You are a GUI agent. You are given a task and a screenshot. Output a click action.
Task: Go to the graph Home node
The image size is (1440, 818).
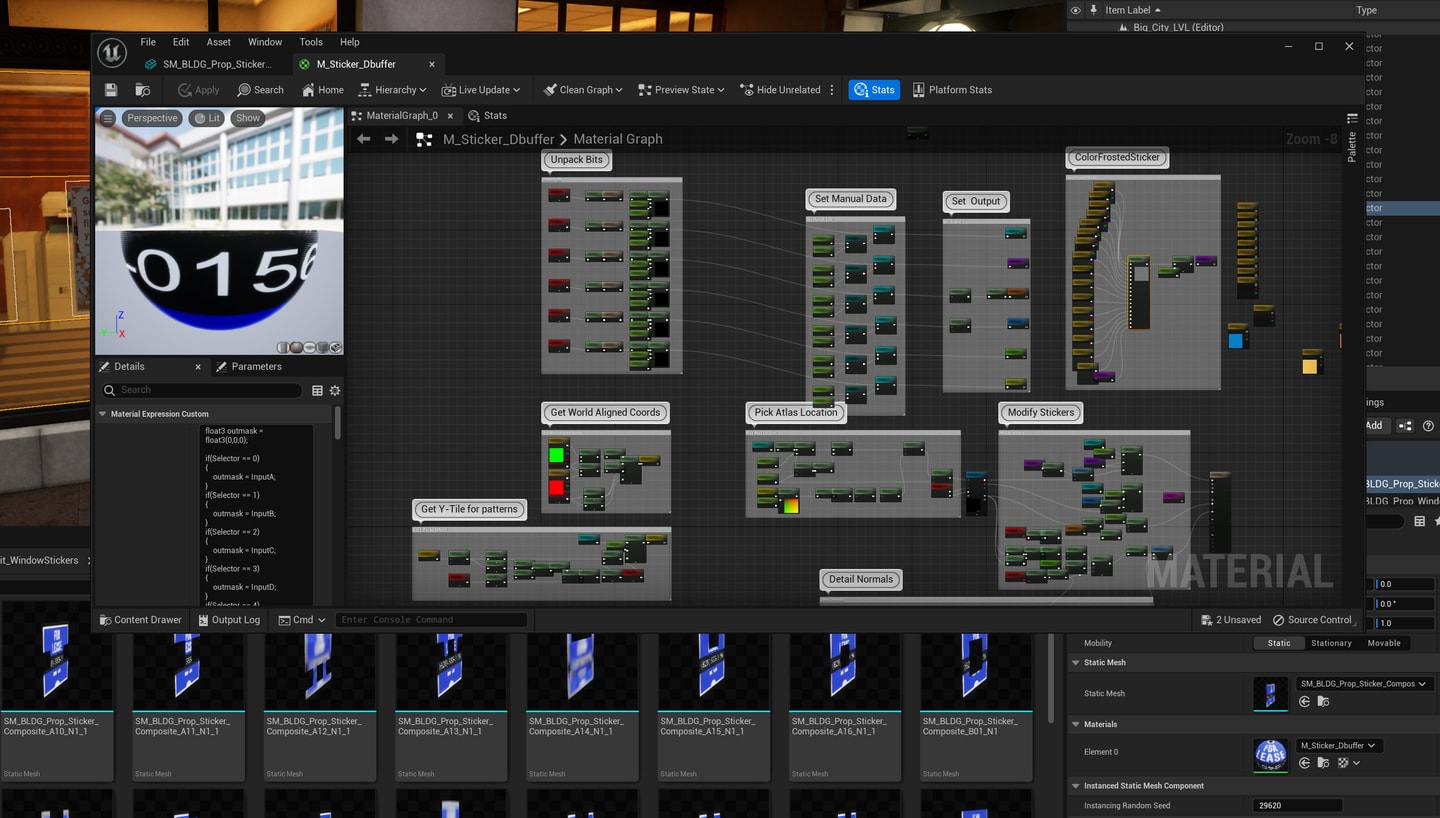click(322, 90)
